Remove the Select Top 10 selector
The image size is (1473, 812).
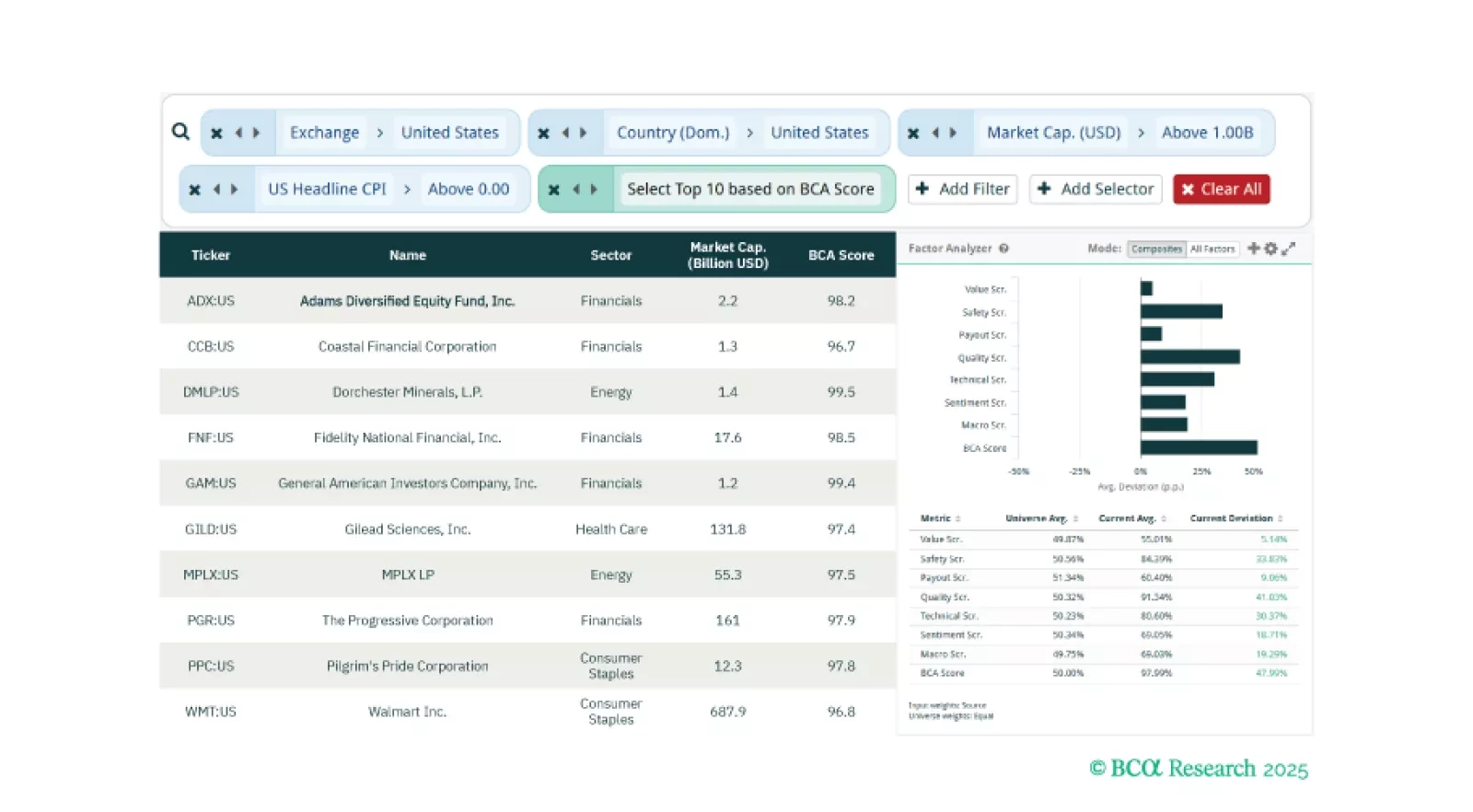(553, 190)
